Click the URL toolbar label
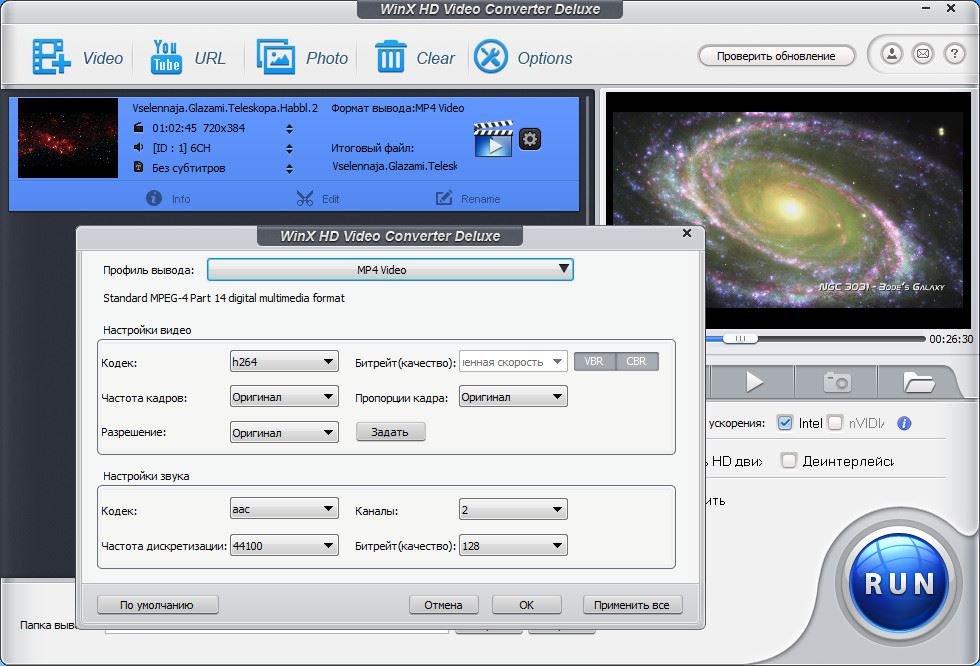The image size is (980, 666). [x=209, y=58]
